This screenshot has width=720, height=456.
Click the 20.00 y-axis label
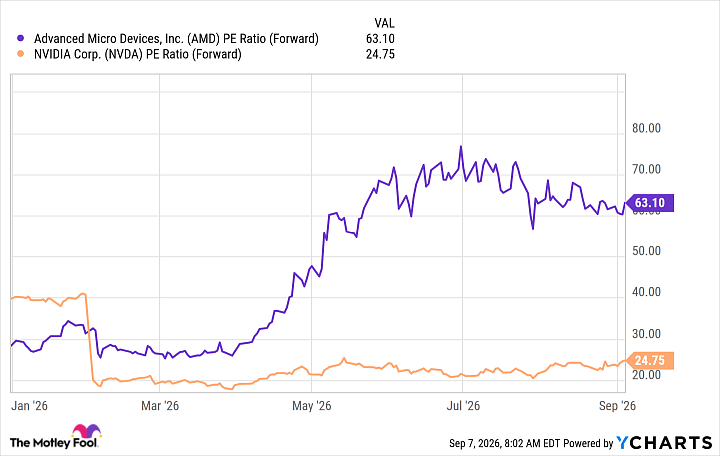(x=647, y=375)
